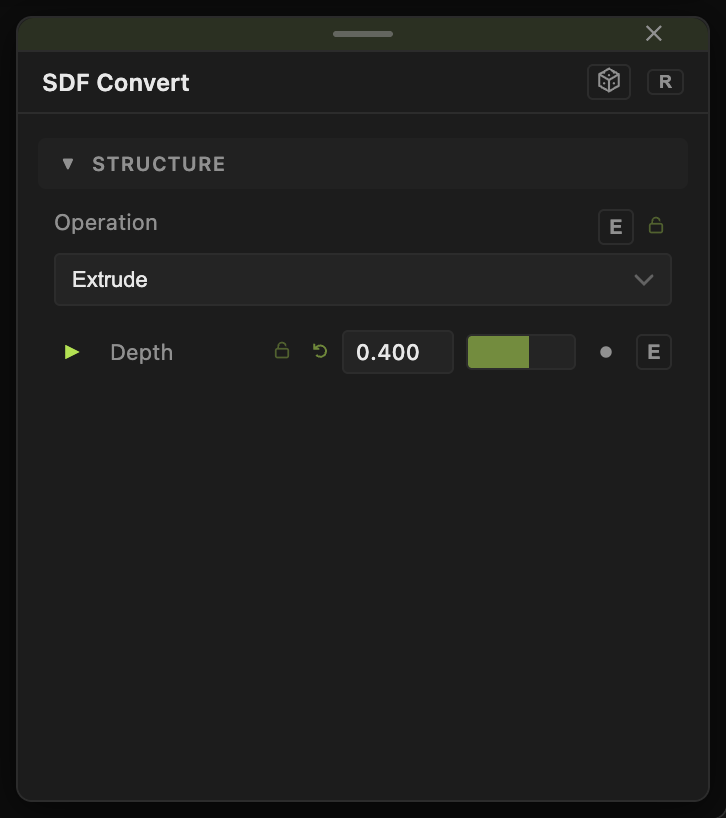Click the Operation label
The height and width of the screenshot is (818, 726).
(106, 223)
